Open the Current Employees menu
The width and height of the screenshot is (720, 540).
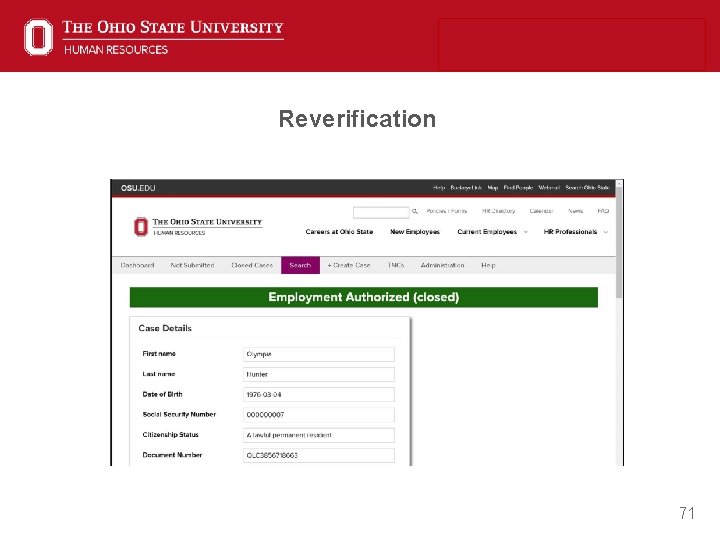pyautogui.click(x=487, y=232)
